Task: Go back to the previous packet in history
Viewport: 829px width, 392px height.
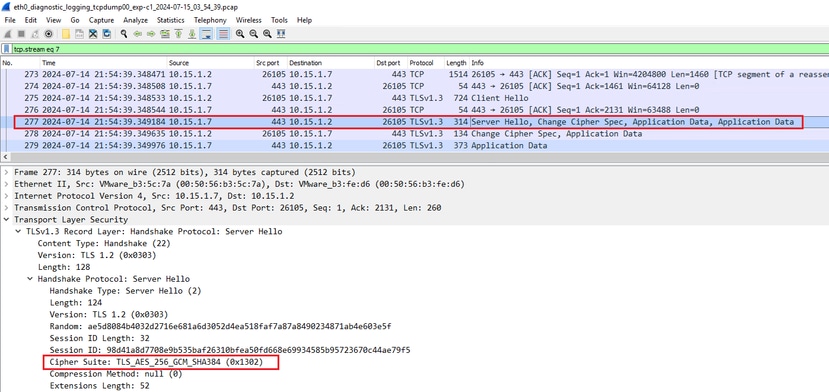Action: point(137,34)
